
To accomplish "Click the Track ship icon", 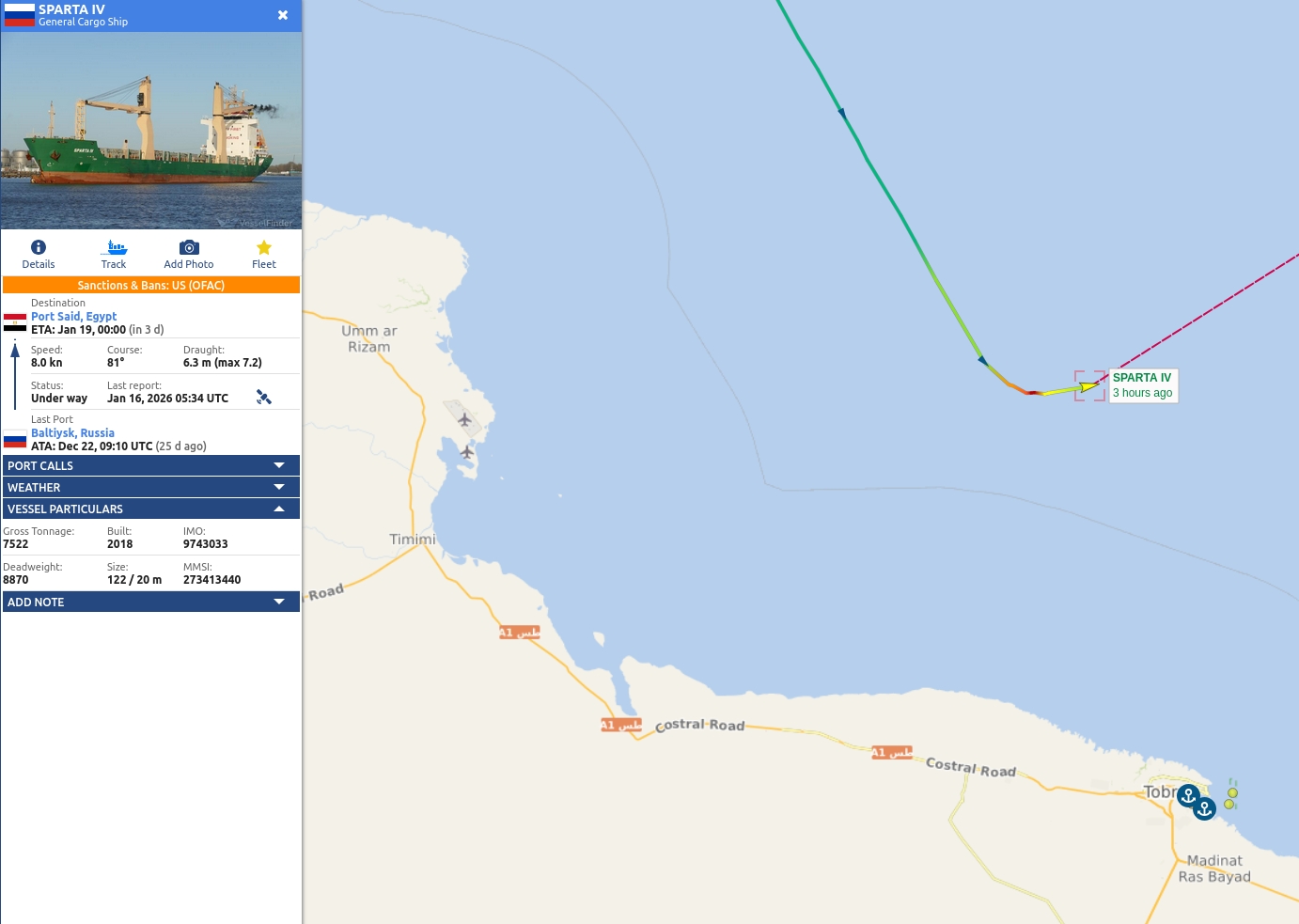I will coord(114,247).
